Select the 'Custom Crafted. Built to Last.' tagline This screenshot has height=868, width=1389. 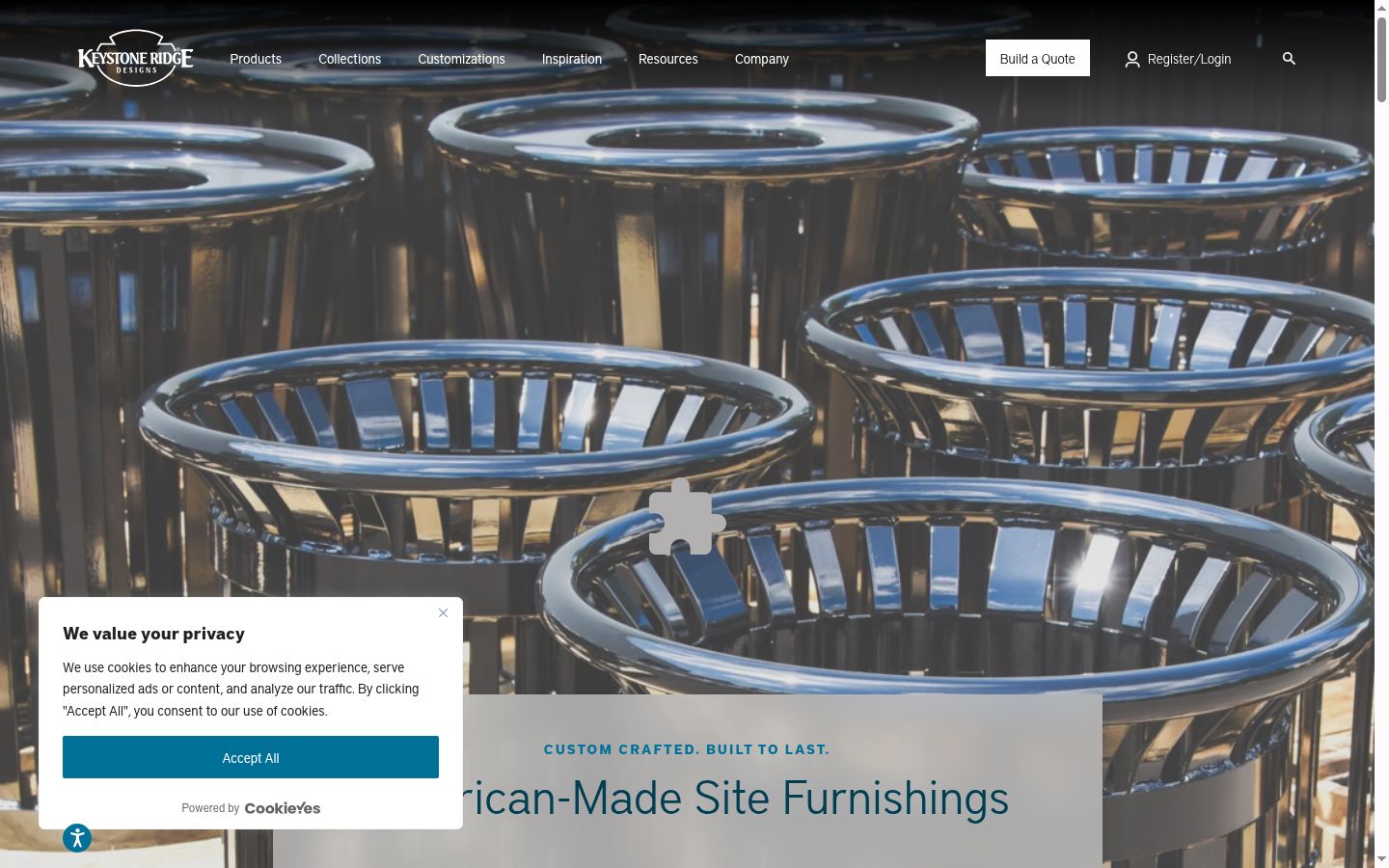pos(687,749)
